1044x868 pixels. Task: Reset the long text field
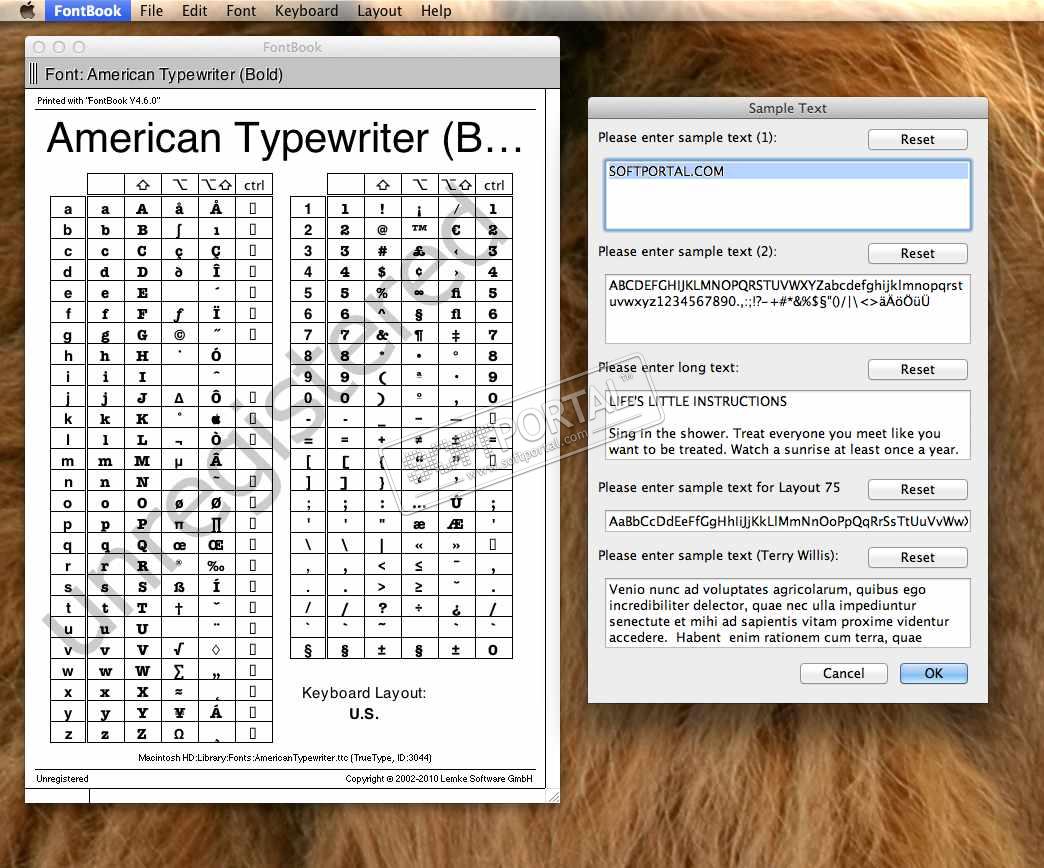[x=917, y=369]
